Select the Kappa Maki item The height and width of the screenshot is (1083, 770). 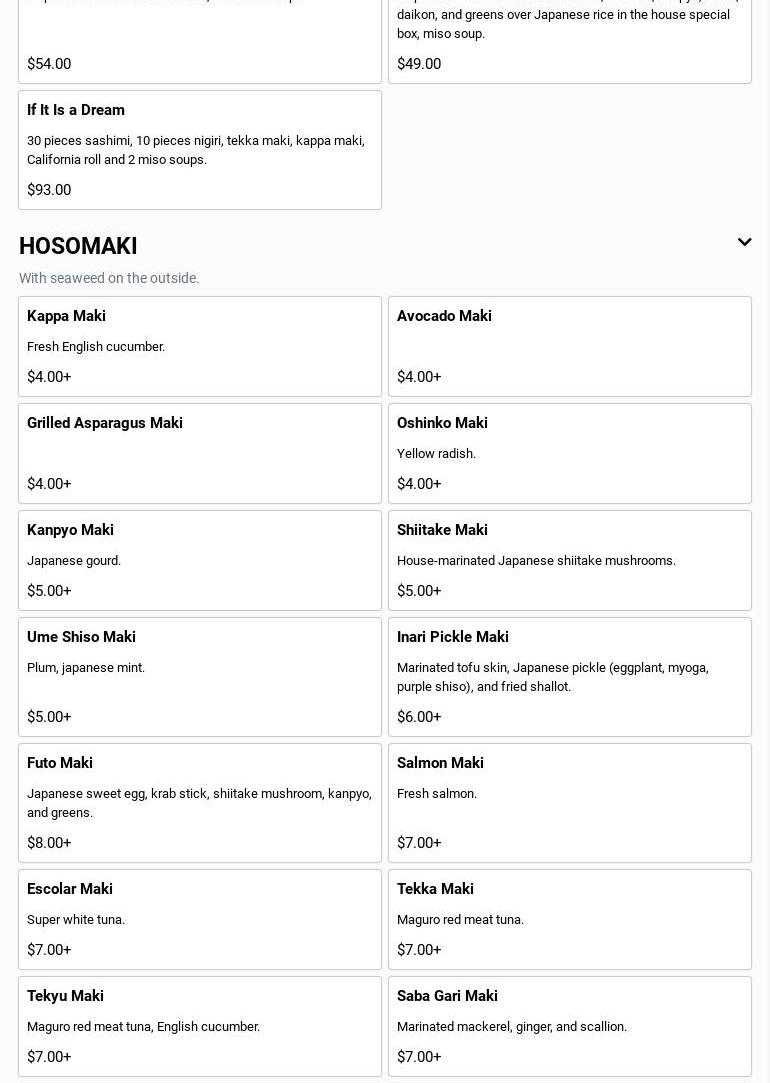pos(199,346)
